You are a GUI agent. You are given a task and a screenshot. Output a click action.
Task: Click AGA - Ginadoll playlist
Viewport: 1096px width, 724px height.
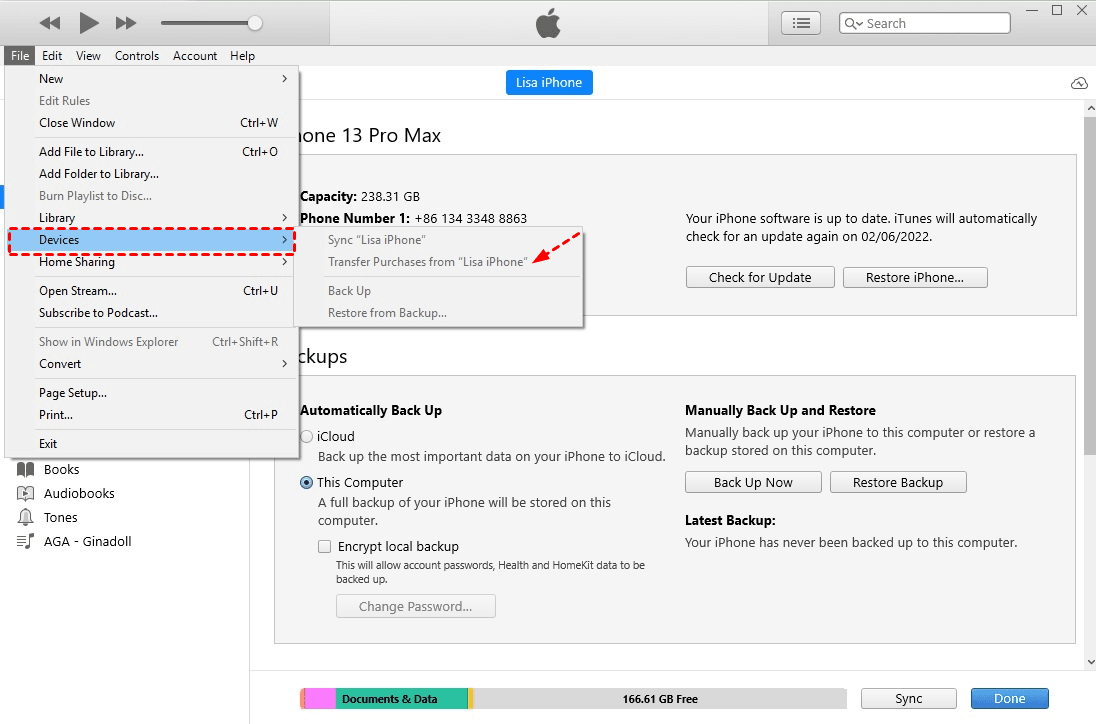tap(87, 542)
